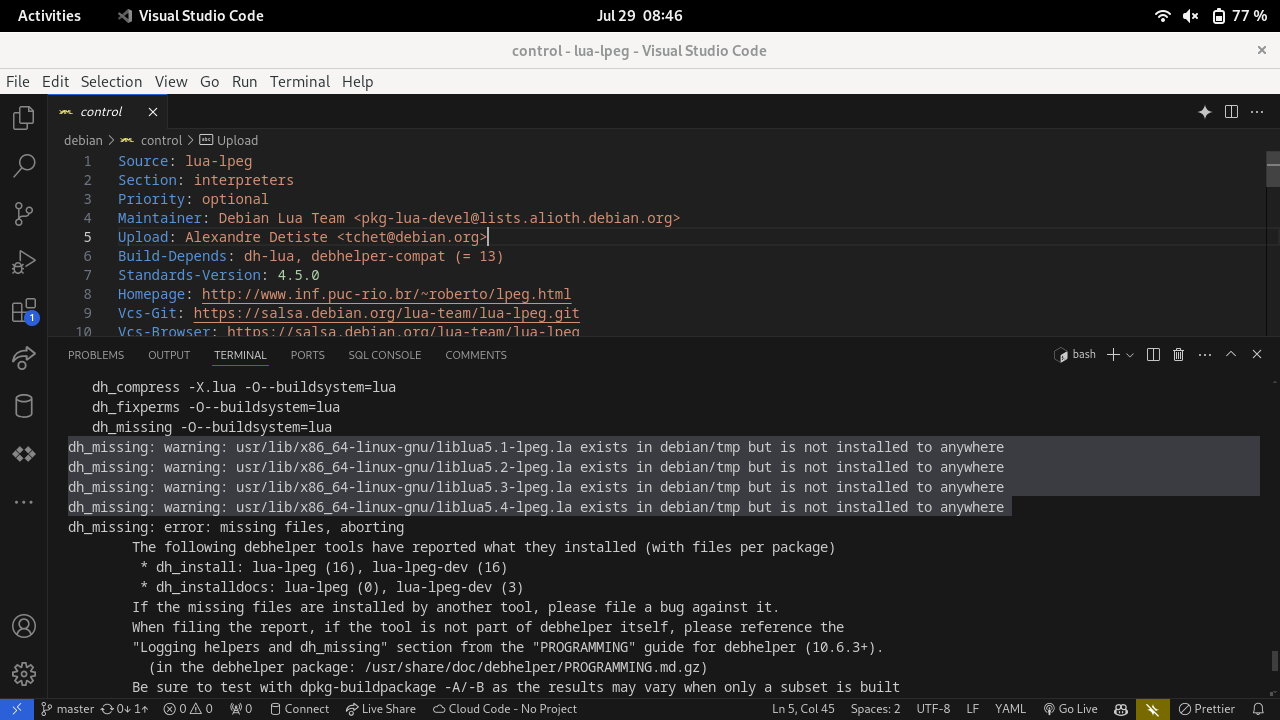This screenshot has height=720, width=1280.
Task: Open terminal panel More Actions ellipsis
Action: pyautogui.click(x=1205, y=355)
